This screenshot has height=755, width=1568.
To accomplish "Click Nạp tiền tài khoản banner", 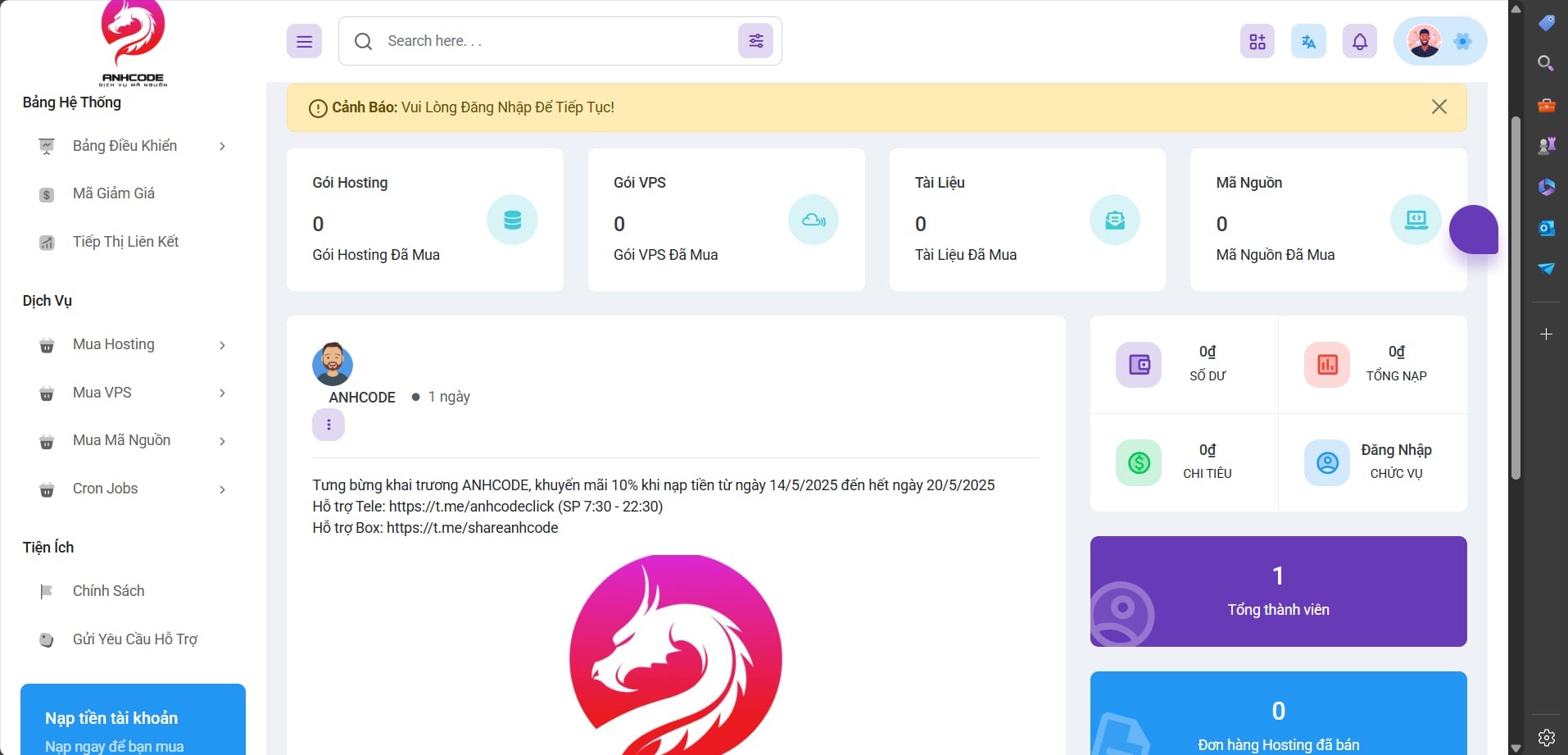I will [133, 720].
